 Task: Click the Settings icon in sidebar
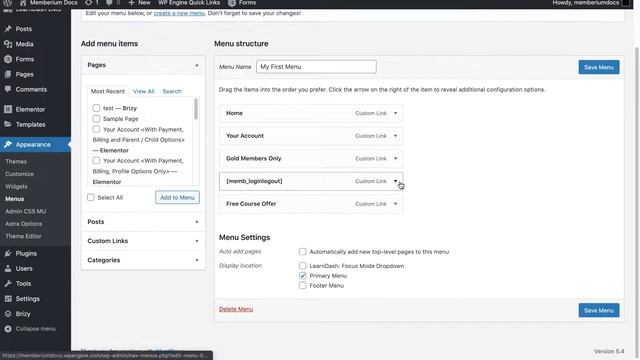[8, 299]
